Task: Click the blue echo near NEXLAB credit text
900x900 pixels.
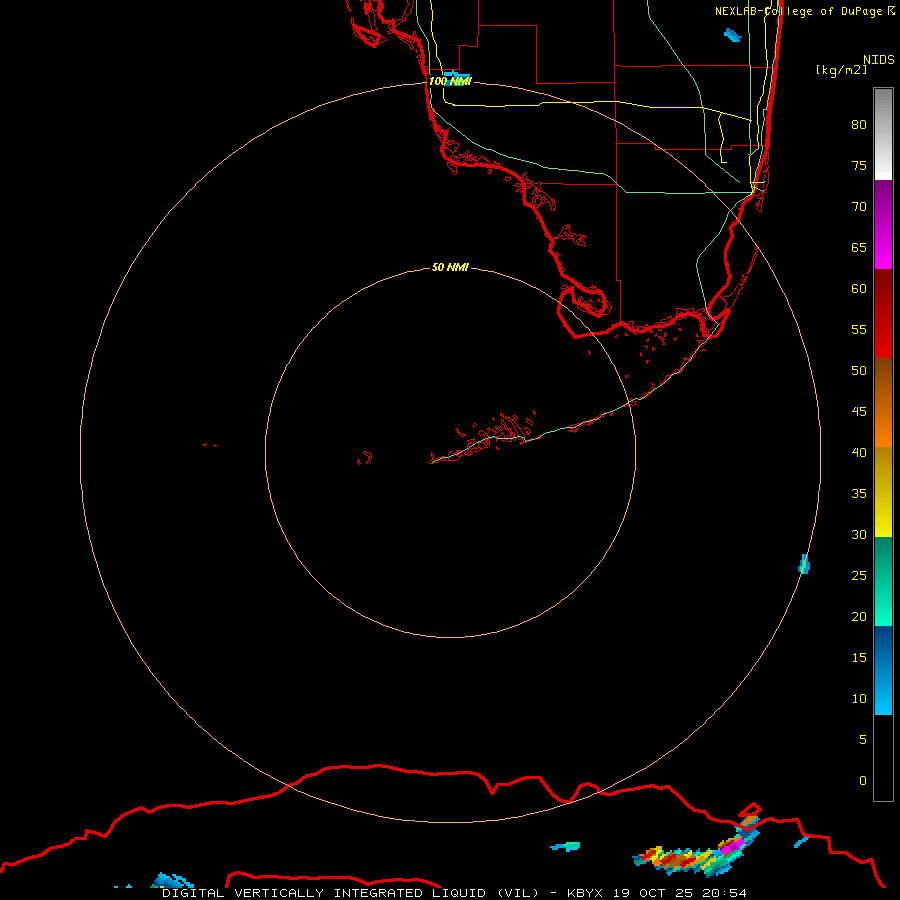Action: point(732,36)
